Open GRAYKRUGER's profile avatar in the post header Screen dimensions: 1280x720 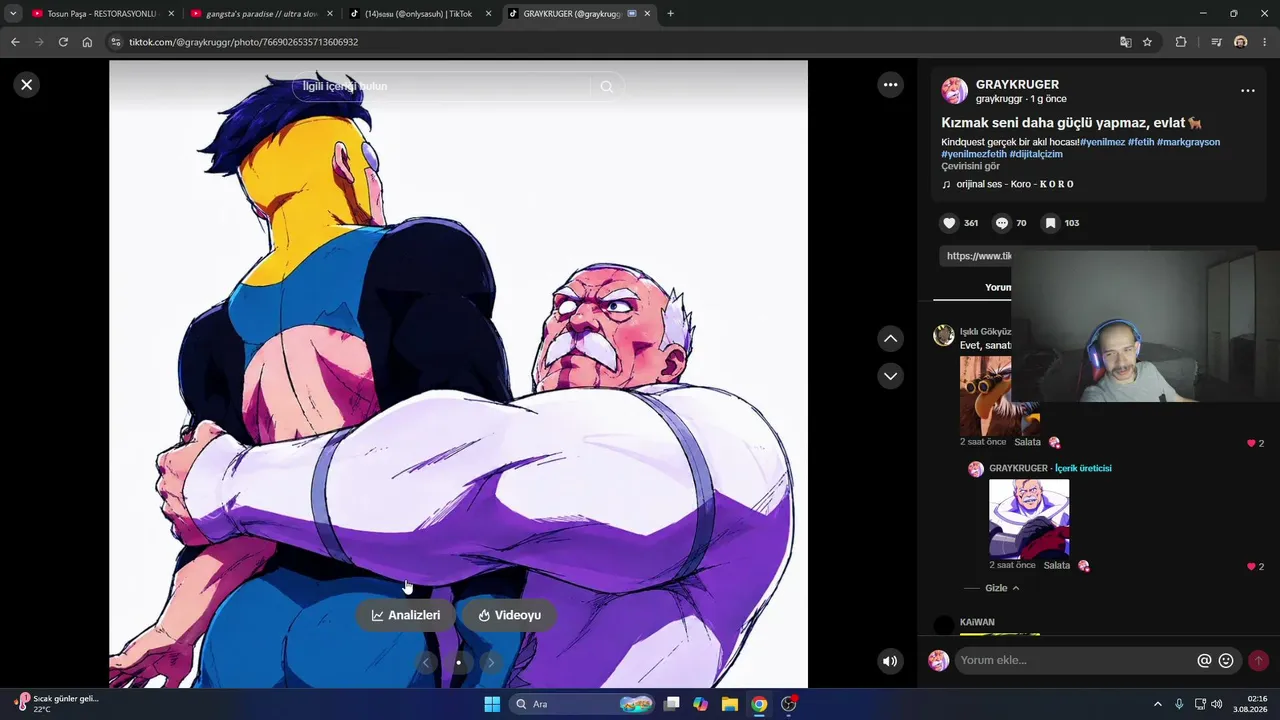[955, 91]
